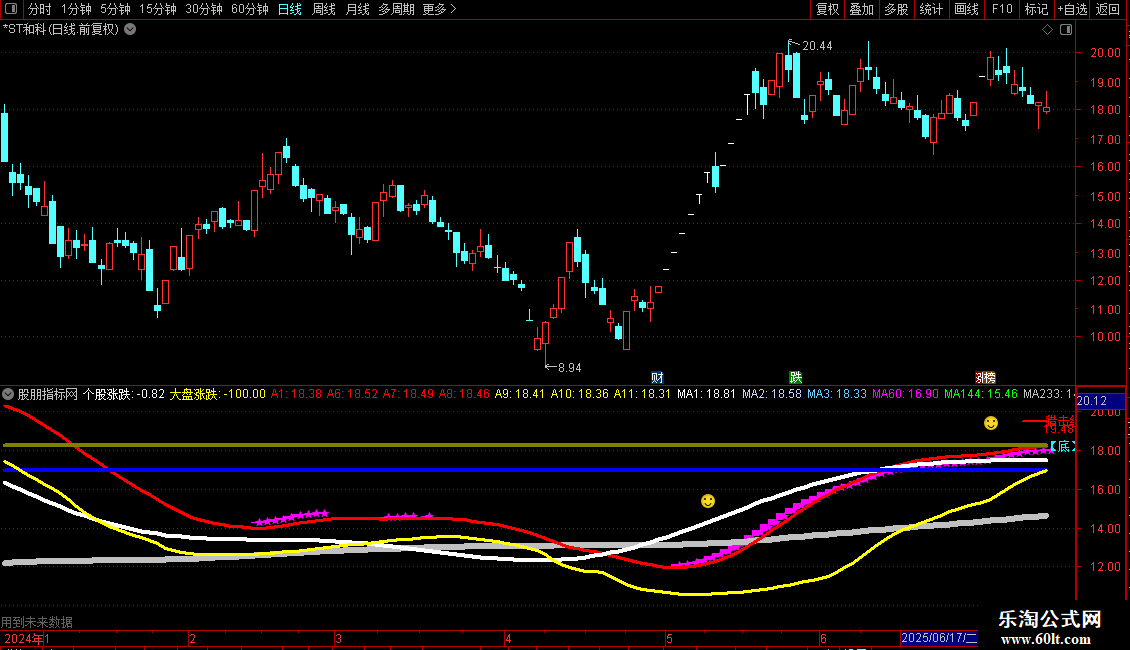Click the 20.44 high price label
The width and height of the screenshot is (1130, 650).
click(x=817, y=46)
